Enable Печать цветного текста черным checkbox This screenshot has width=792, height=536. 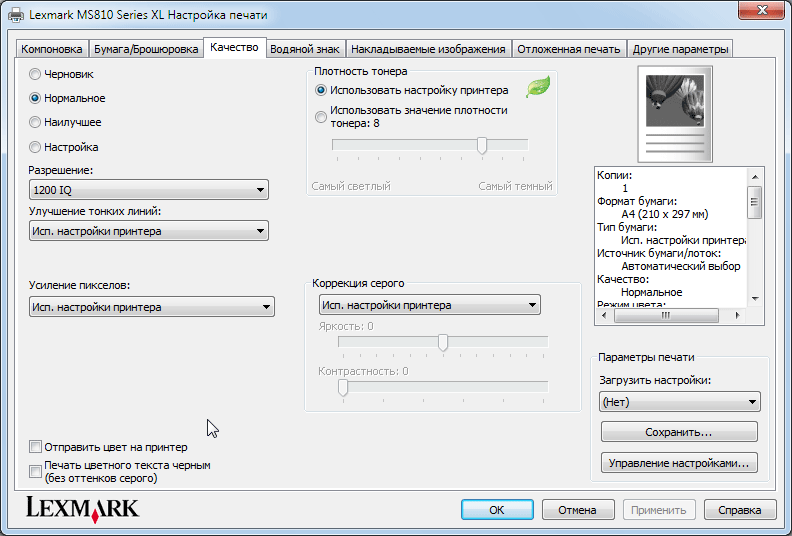pos(35,471)
